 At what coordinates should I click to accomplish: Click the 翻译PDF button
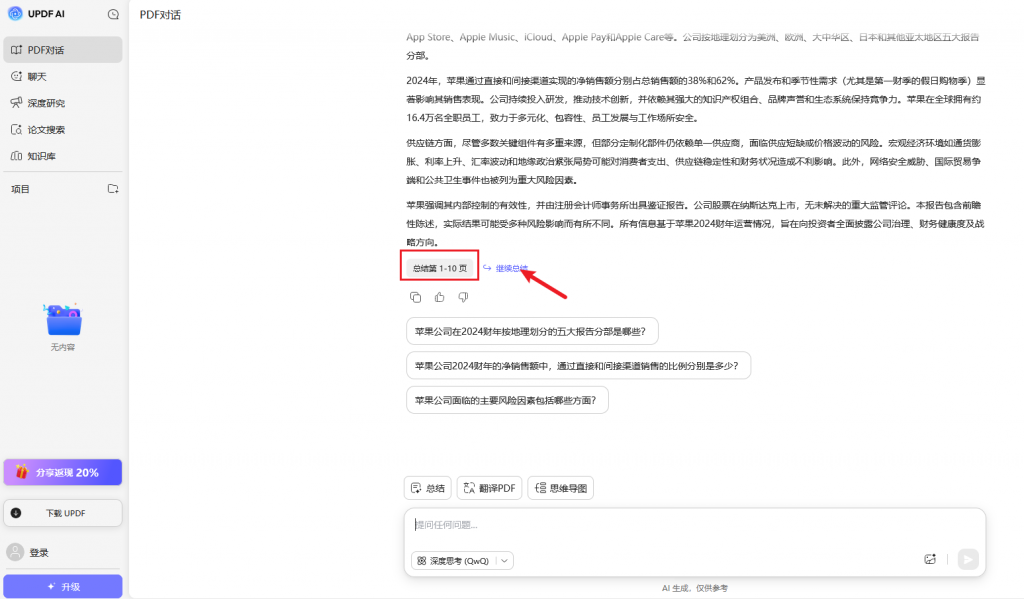pyautogui.click(x=489, y=488)
